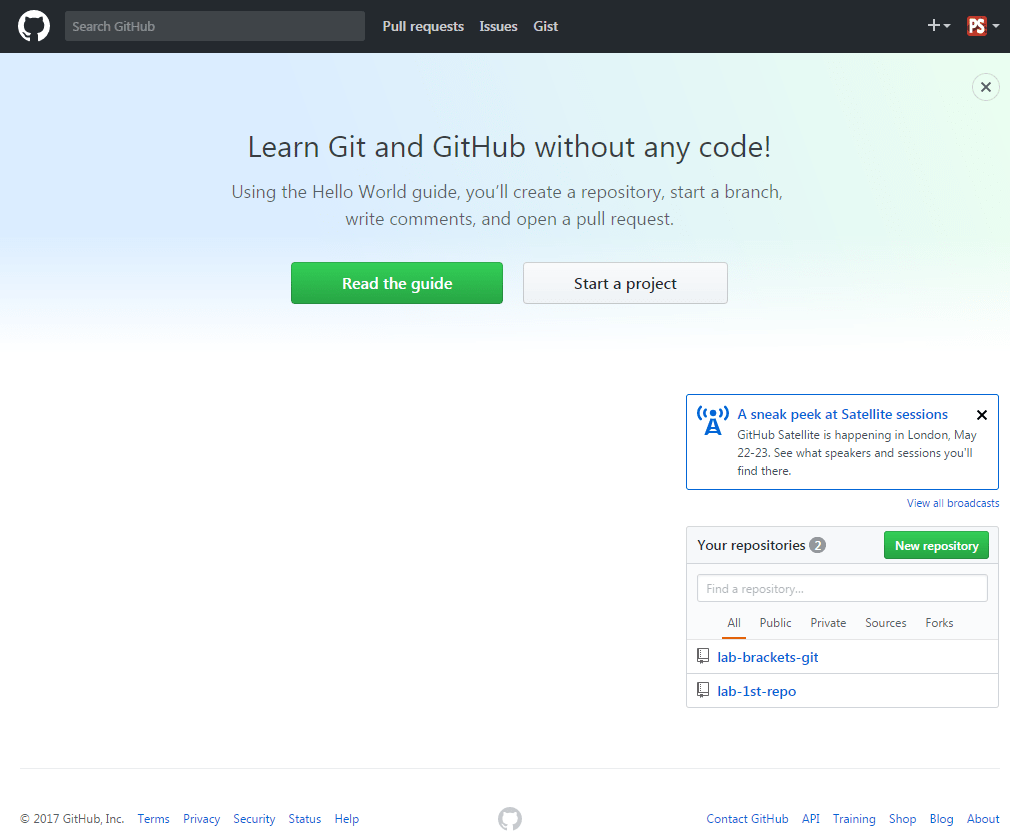
Task: Click the repositories count badge 2
Action: (817, 545)
